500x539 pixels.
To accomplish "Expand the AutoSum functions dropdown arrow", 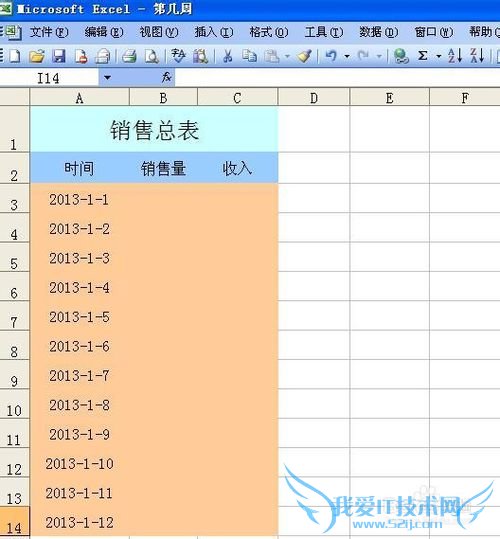I will 438,56.
